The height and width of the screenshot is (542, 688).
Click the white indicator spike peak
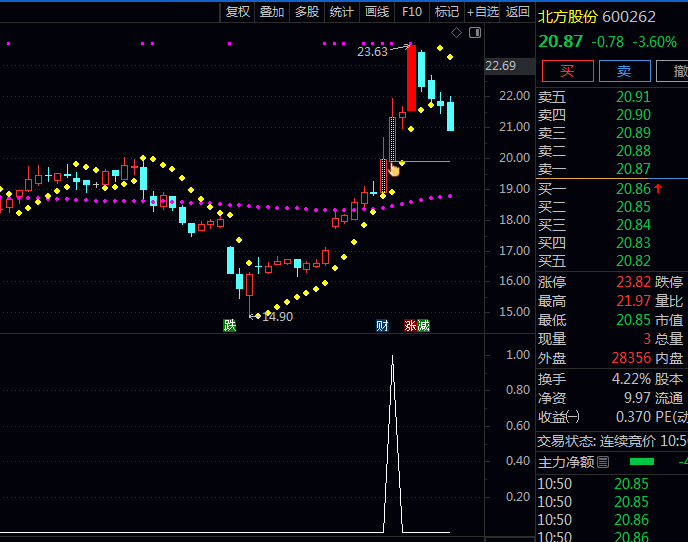pos(392,358)
